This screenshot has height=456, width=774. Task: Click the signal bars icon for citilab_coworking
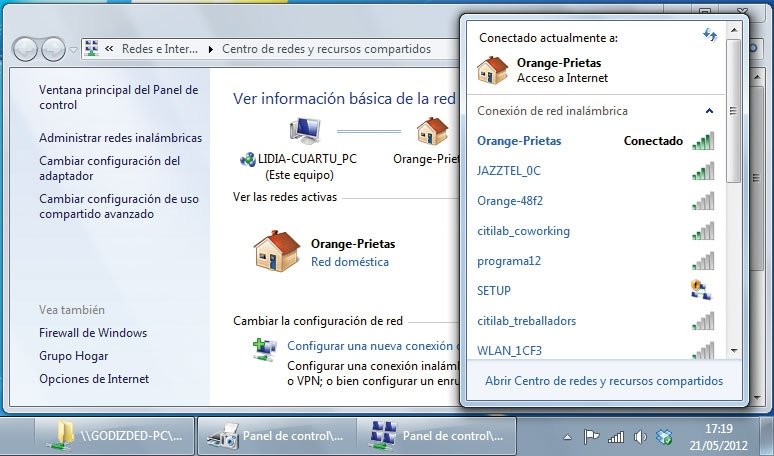(703, 231)
